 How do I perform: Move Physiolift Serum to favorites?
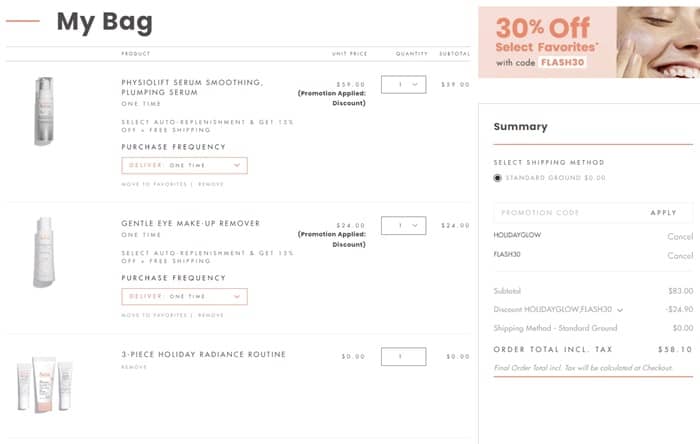coord(154,184)
